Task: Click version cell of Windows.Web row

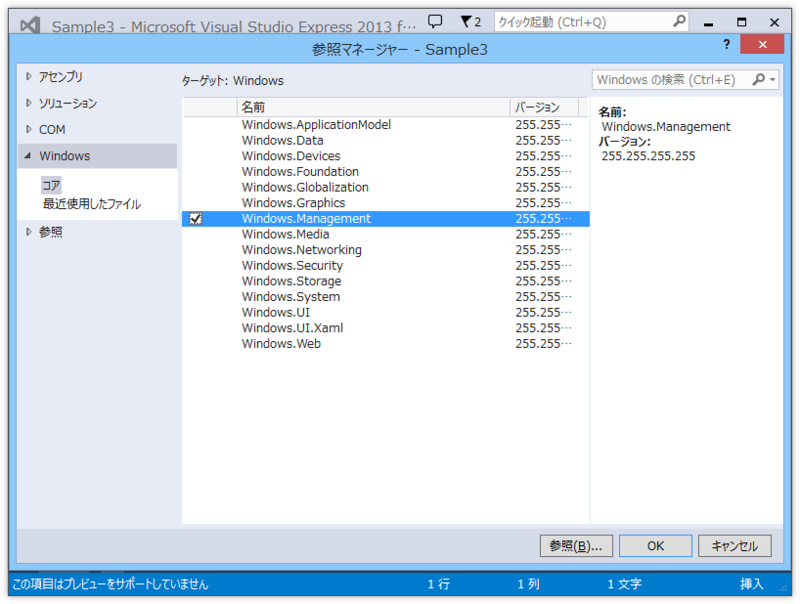Action: [543, 344]
